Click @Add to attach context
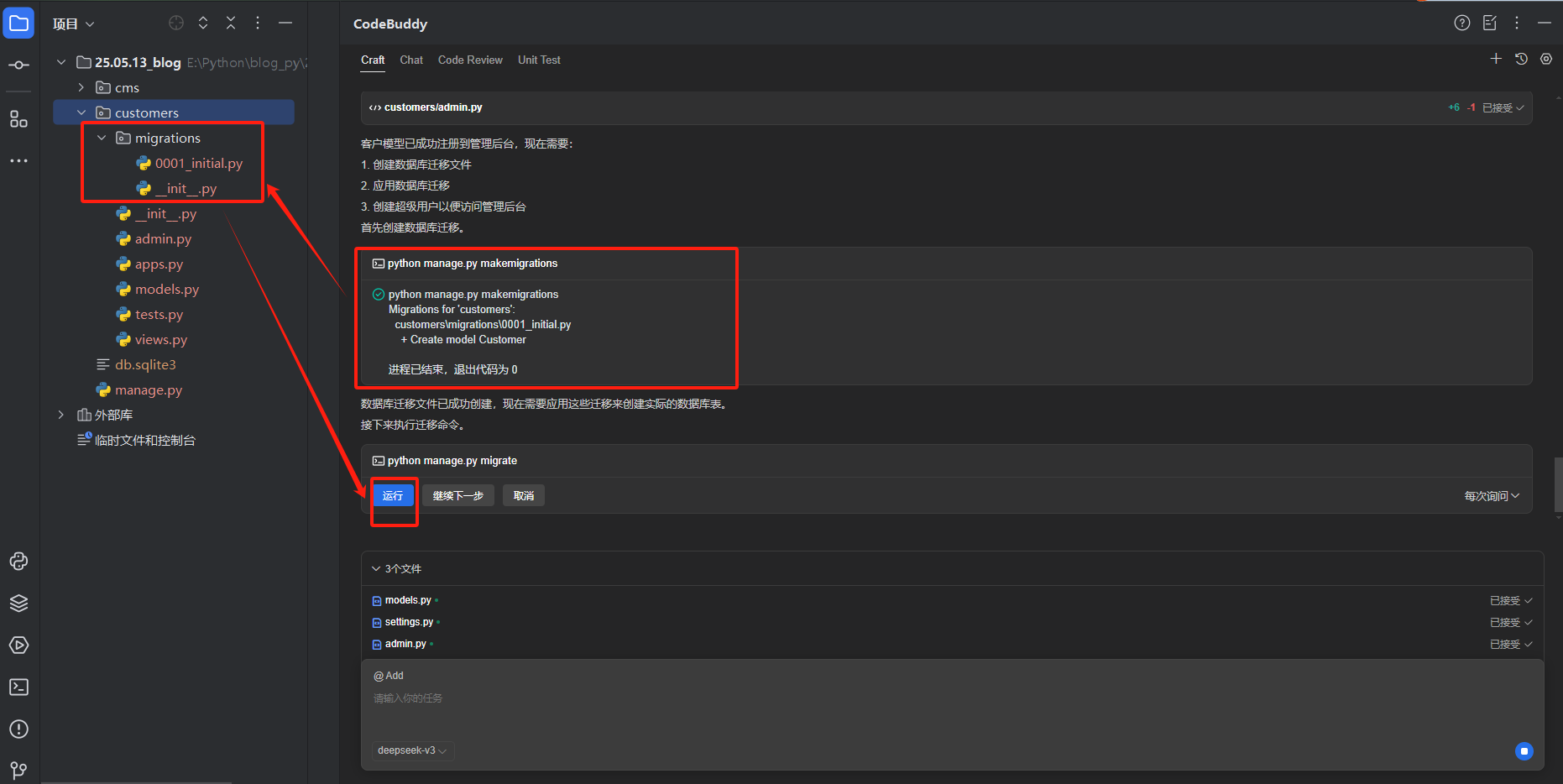The height and width of the screenshot is (784, 1563). (x=389, y=676)
